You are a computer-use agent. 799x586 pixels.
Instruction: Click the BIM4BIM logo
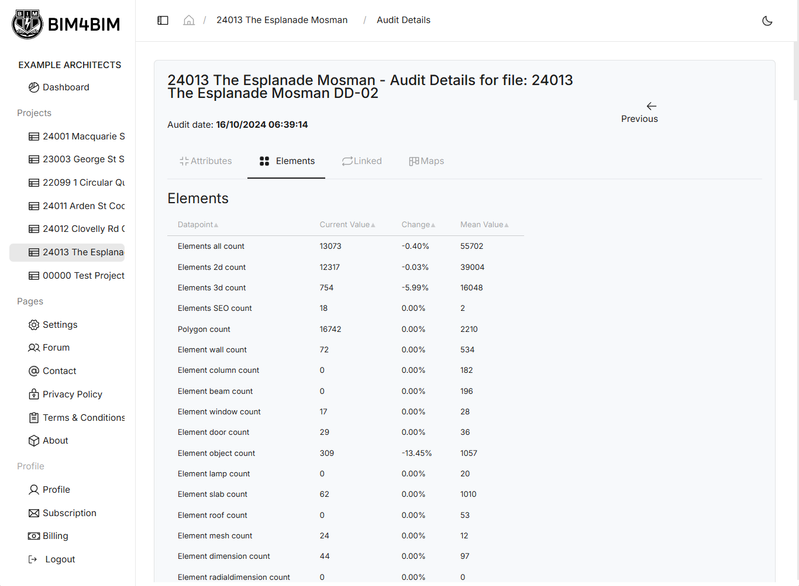(66, 24)
